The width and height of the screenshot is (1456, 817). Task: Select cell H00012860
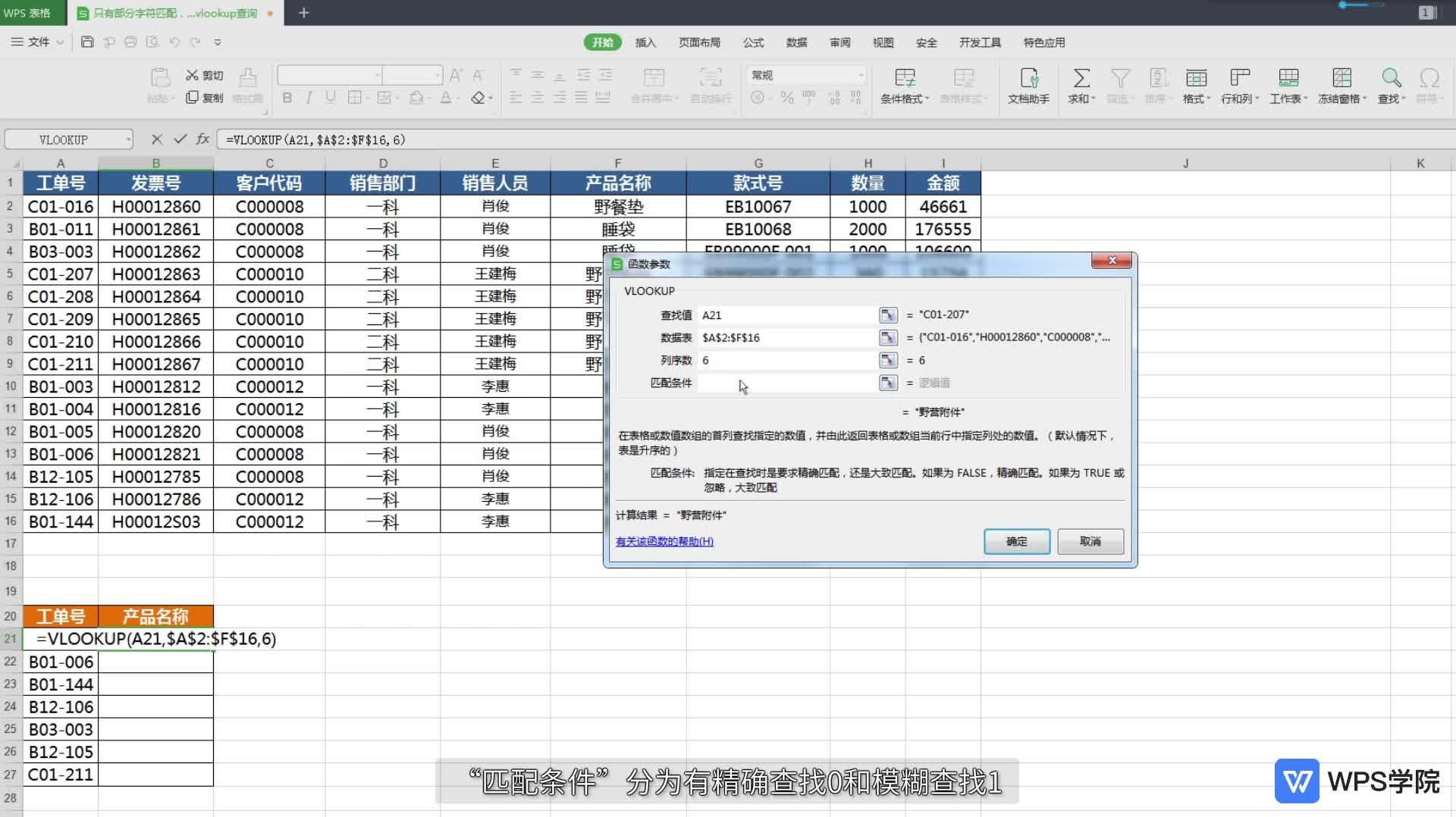pos(156,206)
